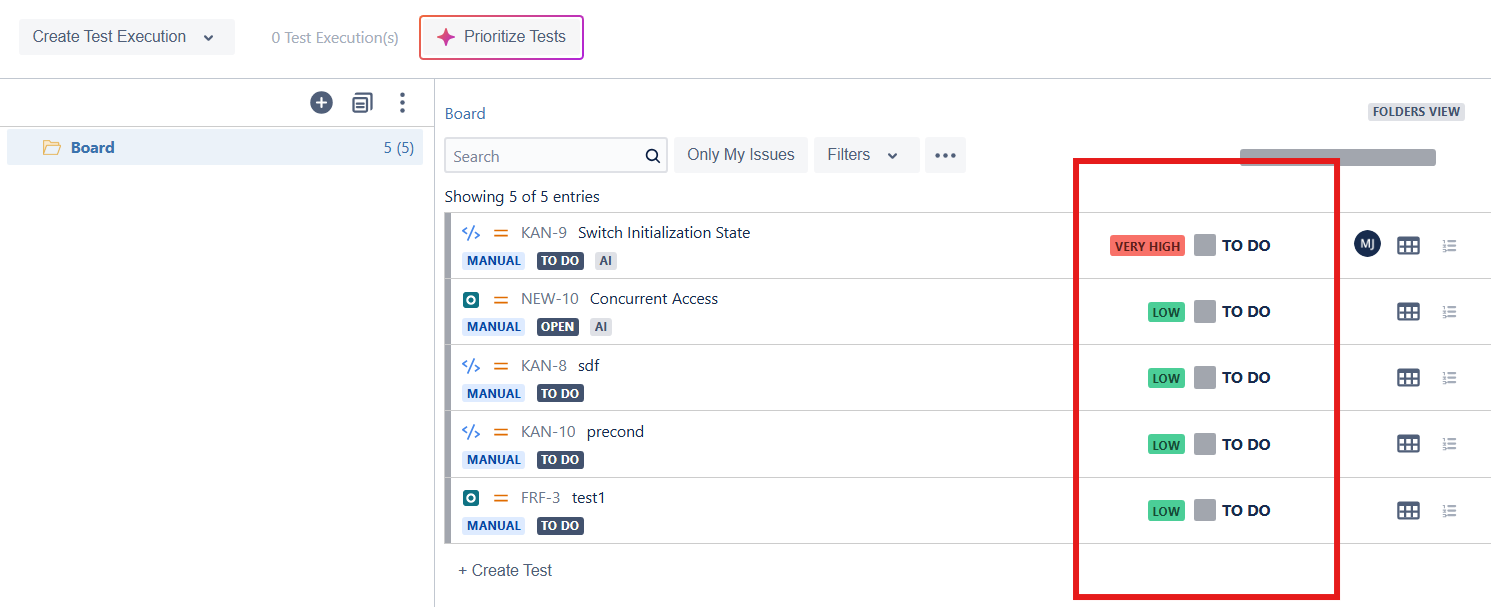
Task: Click the steps list icon for KAN-10
Action: coord(1449,444)
